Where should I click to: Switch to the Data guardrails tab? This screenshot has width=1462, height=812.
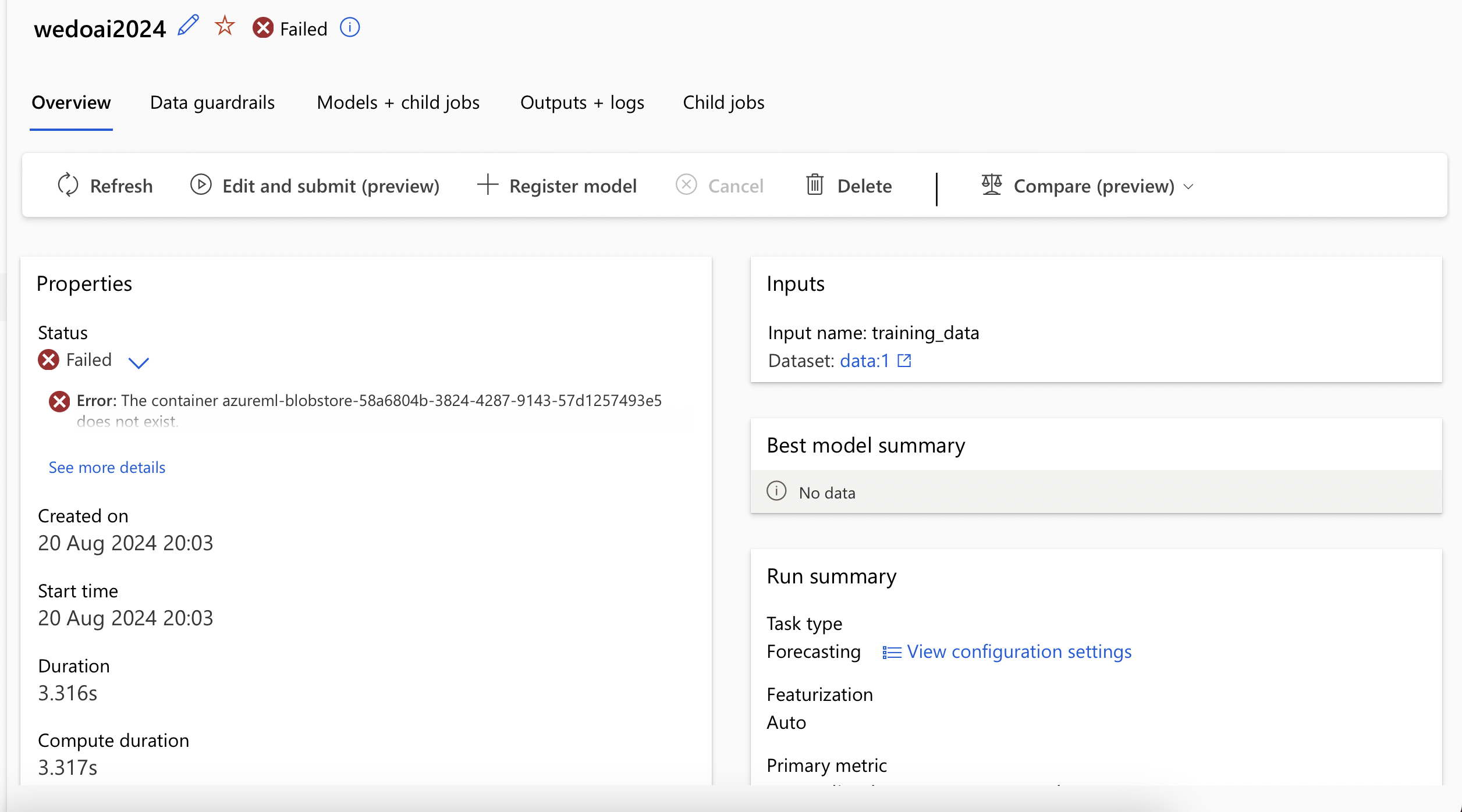coord(212,102)
